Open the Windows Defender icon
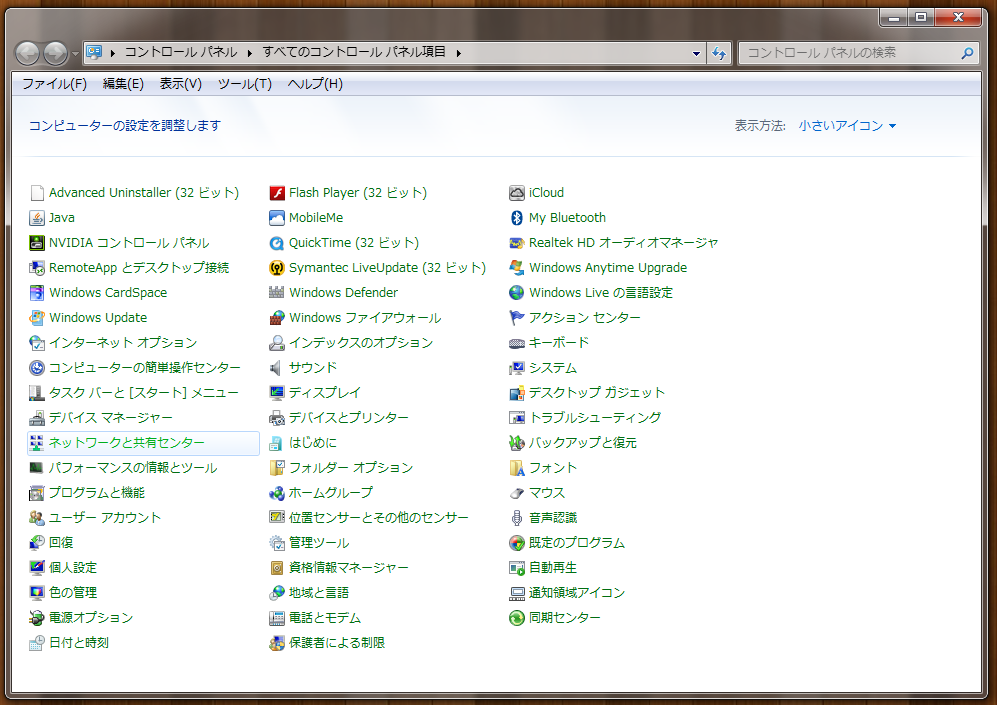This screenshot has width=997, height=705. pyautogui.click(x=277, y=292)
